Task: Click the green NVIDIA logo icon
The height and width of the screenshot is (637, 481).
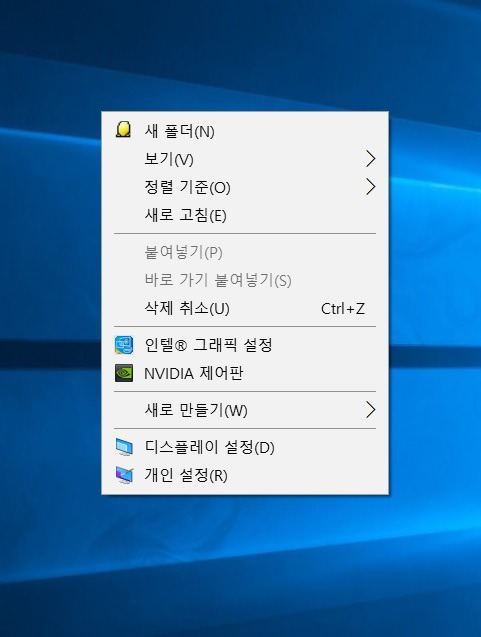Action: (x=124, y=373)
